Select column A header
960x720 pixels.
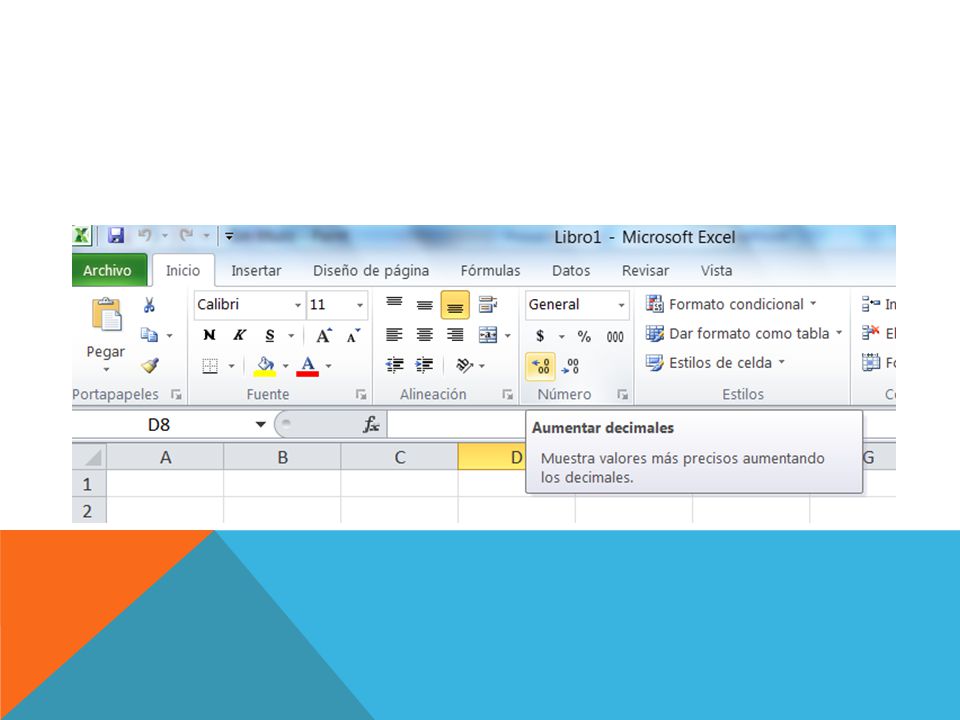coord(165,457)
